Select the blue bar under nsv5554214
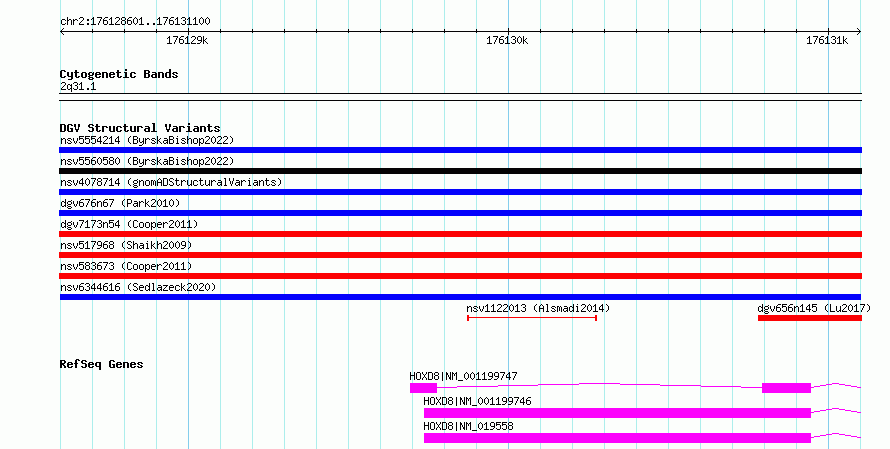890x449 pixels. (x=460, y=150)
